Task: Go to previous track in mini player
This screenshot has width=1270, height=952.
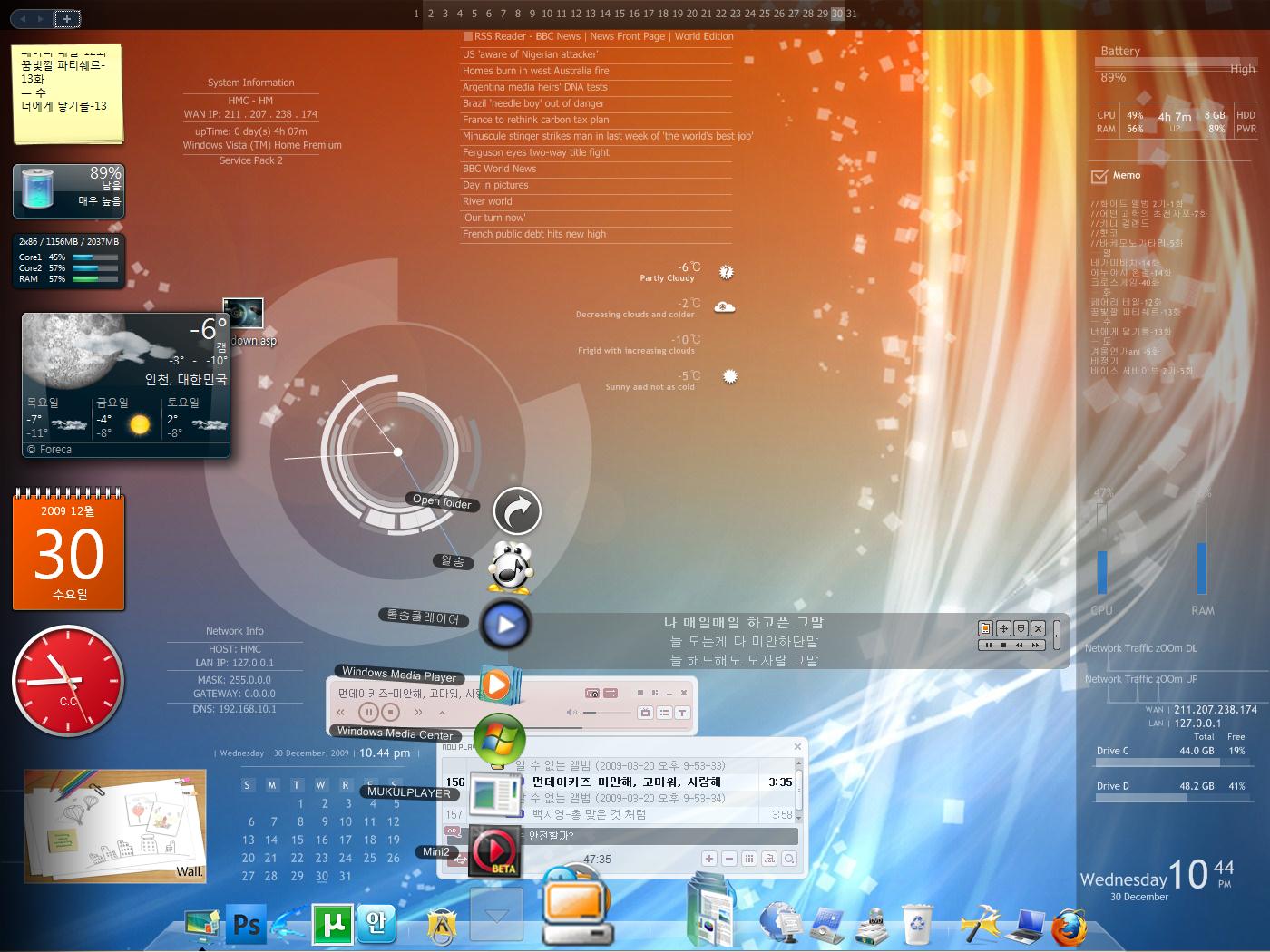Action: [x=341, y=713]
